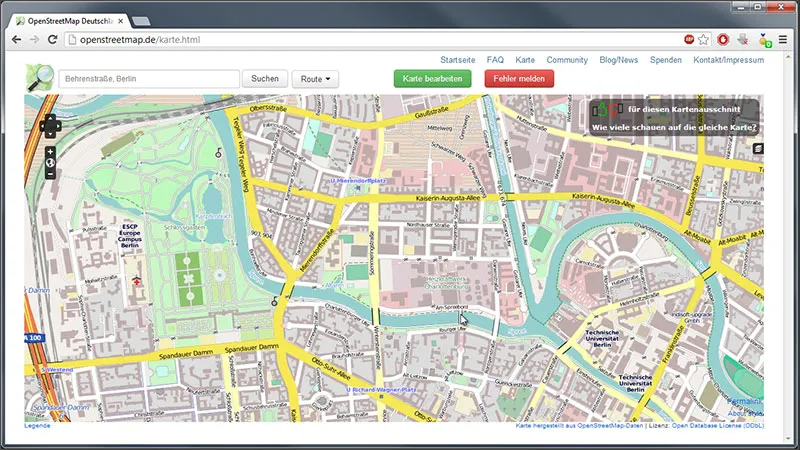Pan the map left with the arrow control
This screenshot has height=450, width=800.
tap(43, 127)
